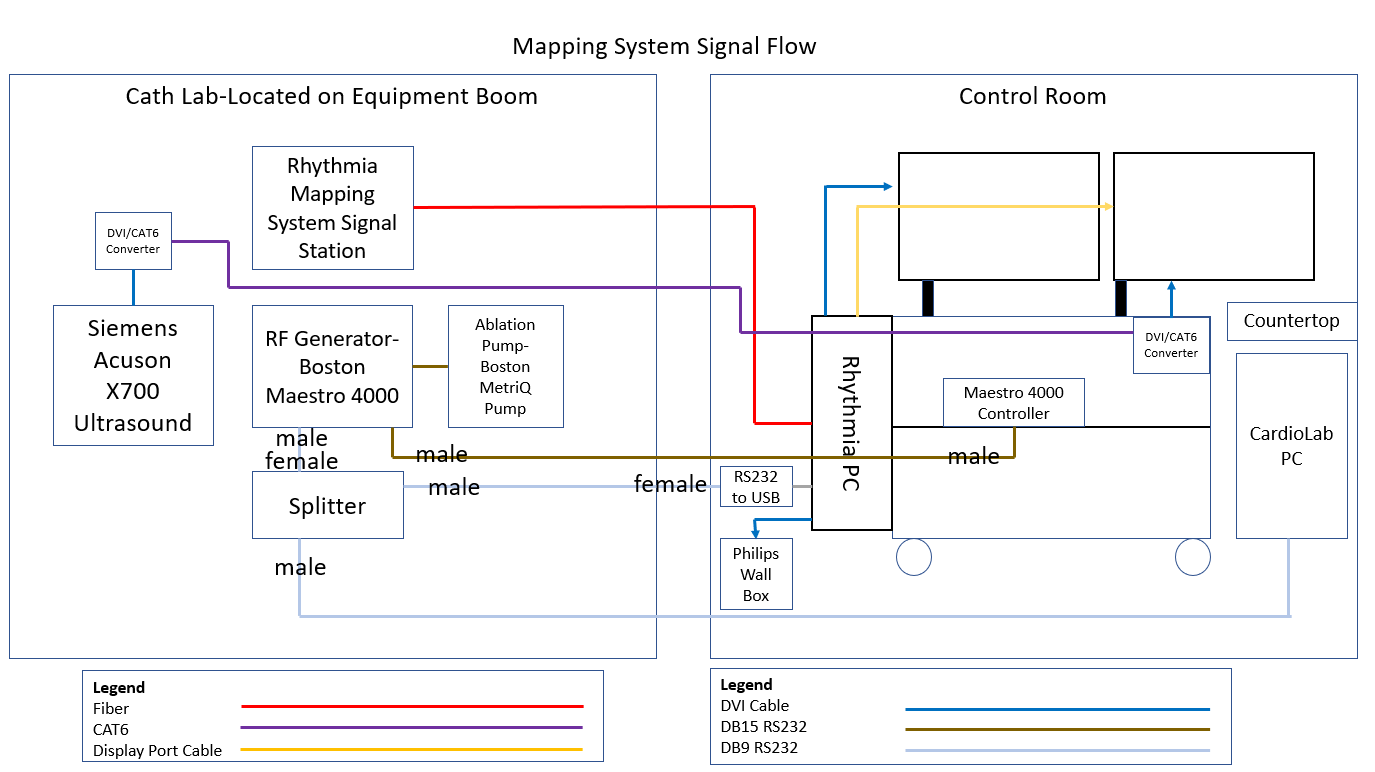The height and width of the screenshot is (772, 1375).
Task: Click the Control Room section title
Action: pos(1032,96)
